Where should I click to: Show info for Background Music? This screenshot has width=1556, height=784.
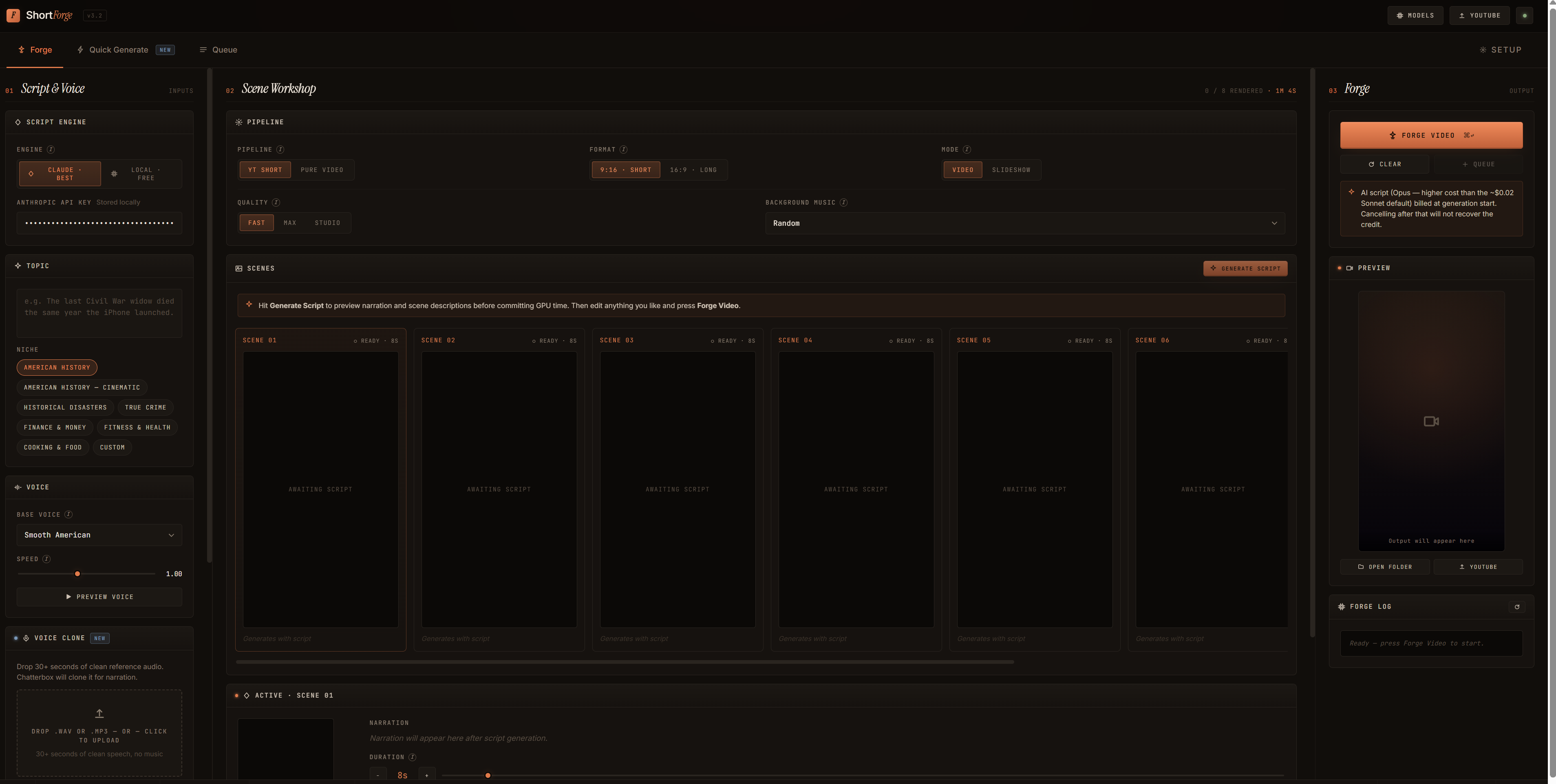pos(843,203)
